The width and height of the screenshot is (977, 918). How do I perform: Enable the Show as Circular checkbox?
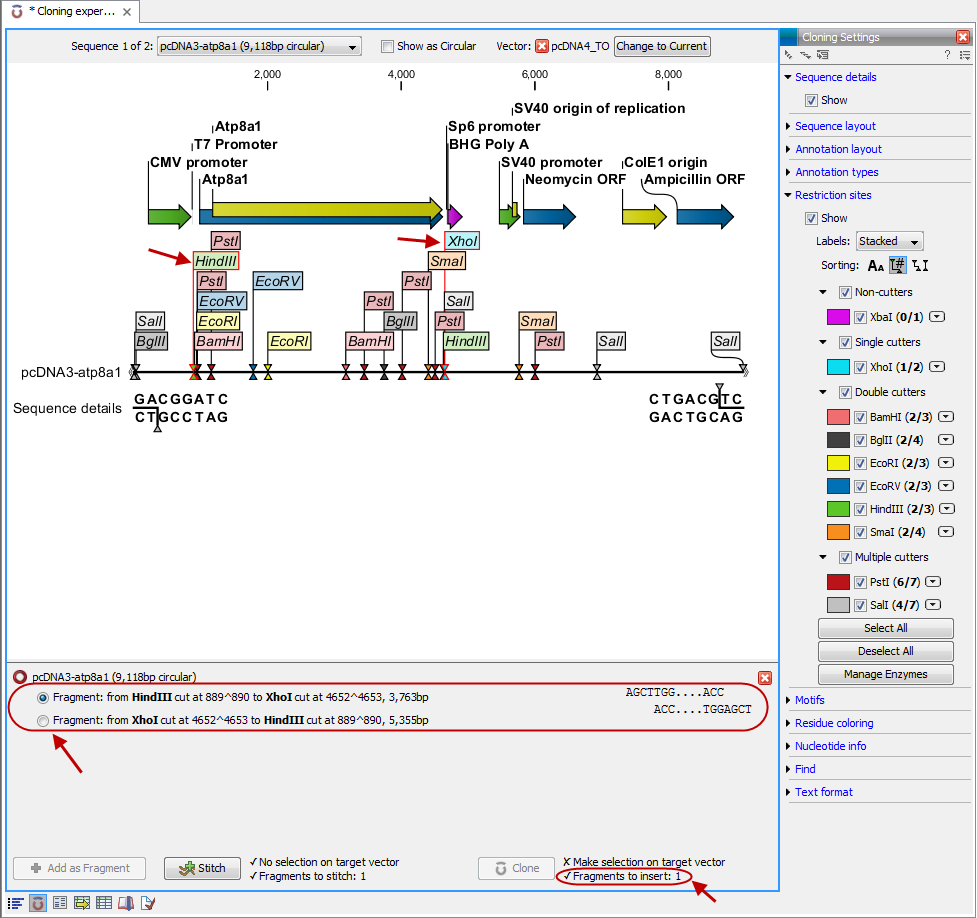[388, 46]
